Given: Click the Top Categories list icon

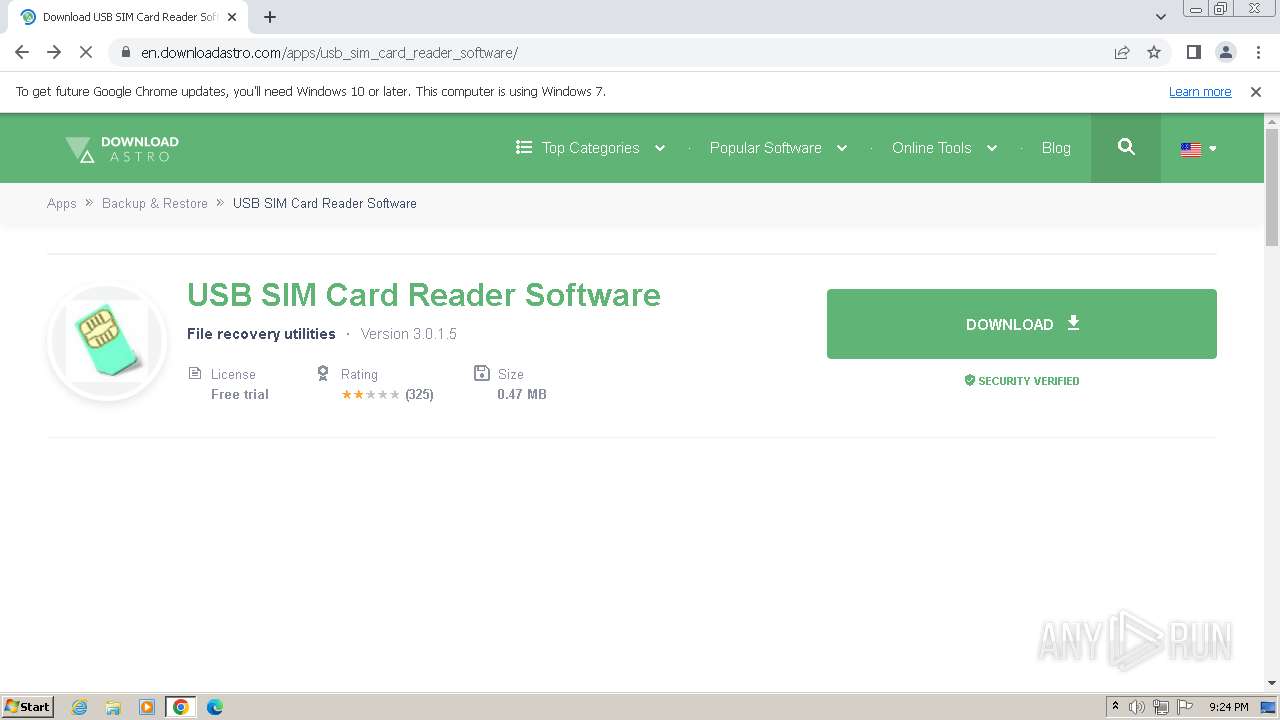Looking at the screenshot, I should click(524, 147).
